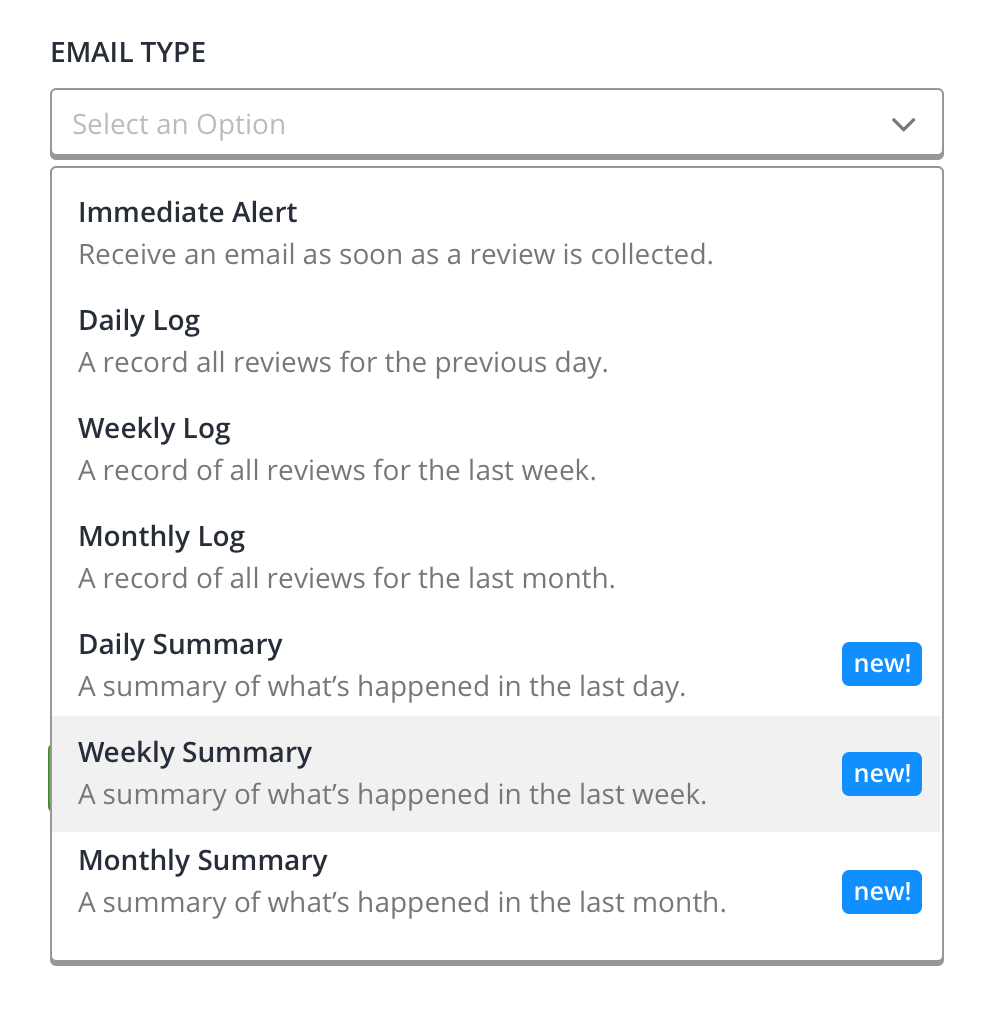
Task: Click the new! badge beside Weekly Summary
Action: click(882, 773)
